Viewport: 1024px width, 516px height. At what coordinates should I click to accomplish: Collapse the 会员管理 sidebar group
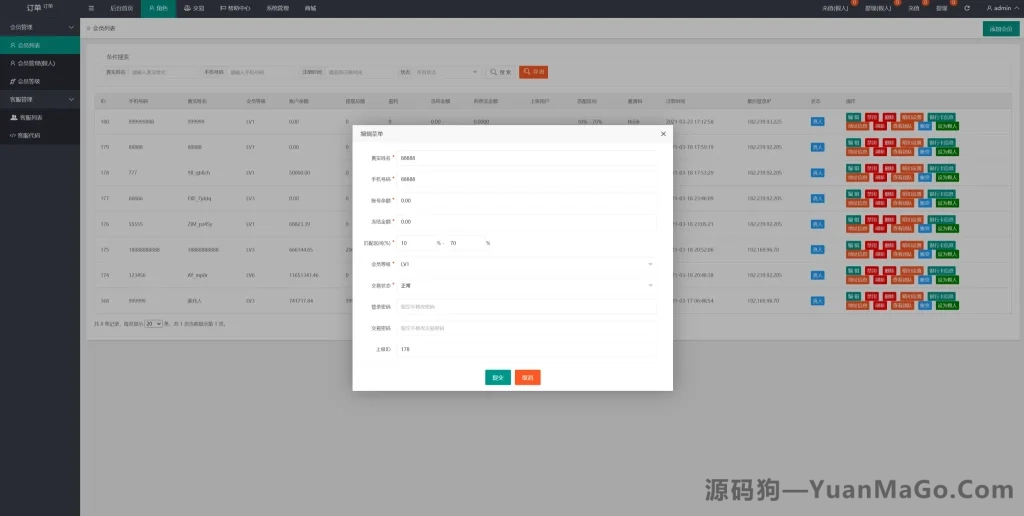tap(40, 27)
